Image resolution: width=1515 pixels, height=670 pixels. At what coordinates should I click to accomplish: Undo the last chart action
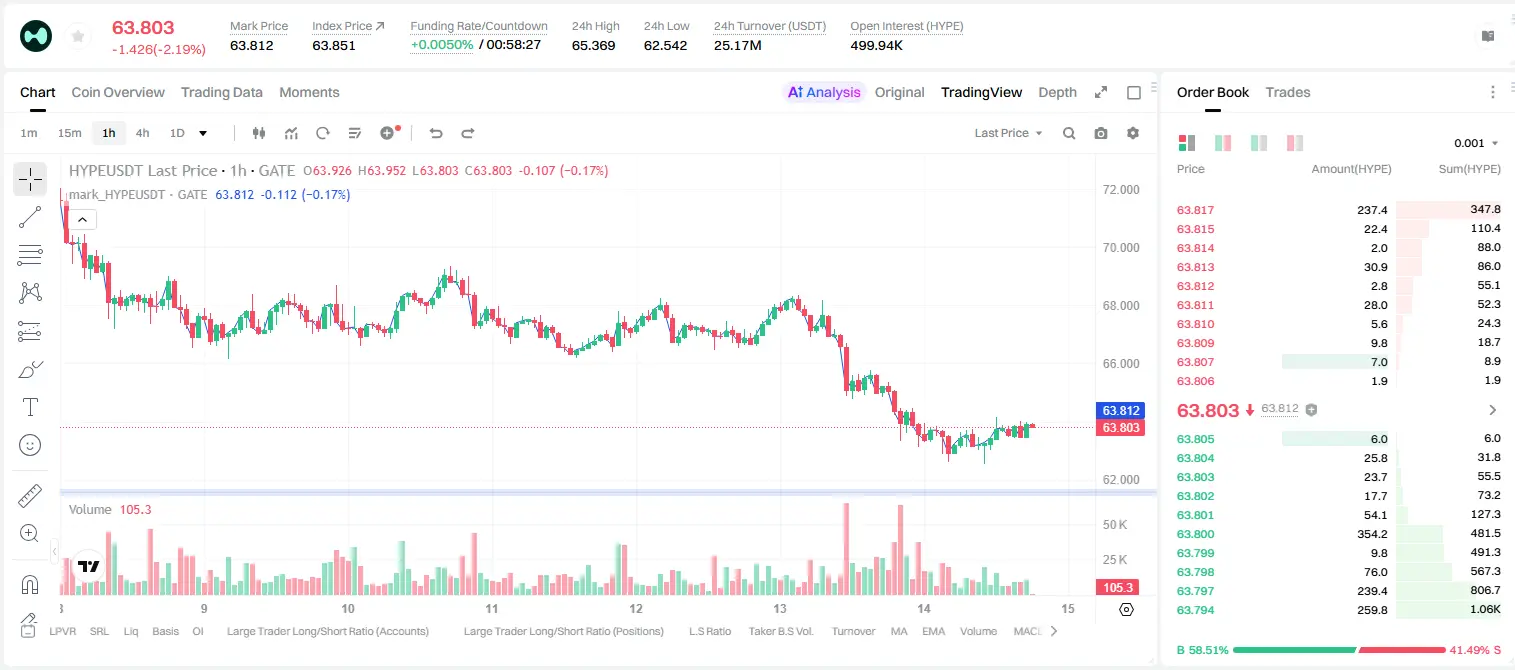[x=435, y=133]
